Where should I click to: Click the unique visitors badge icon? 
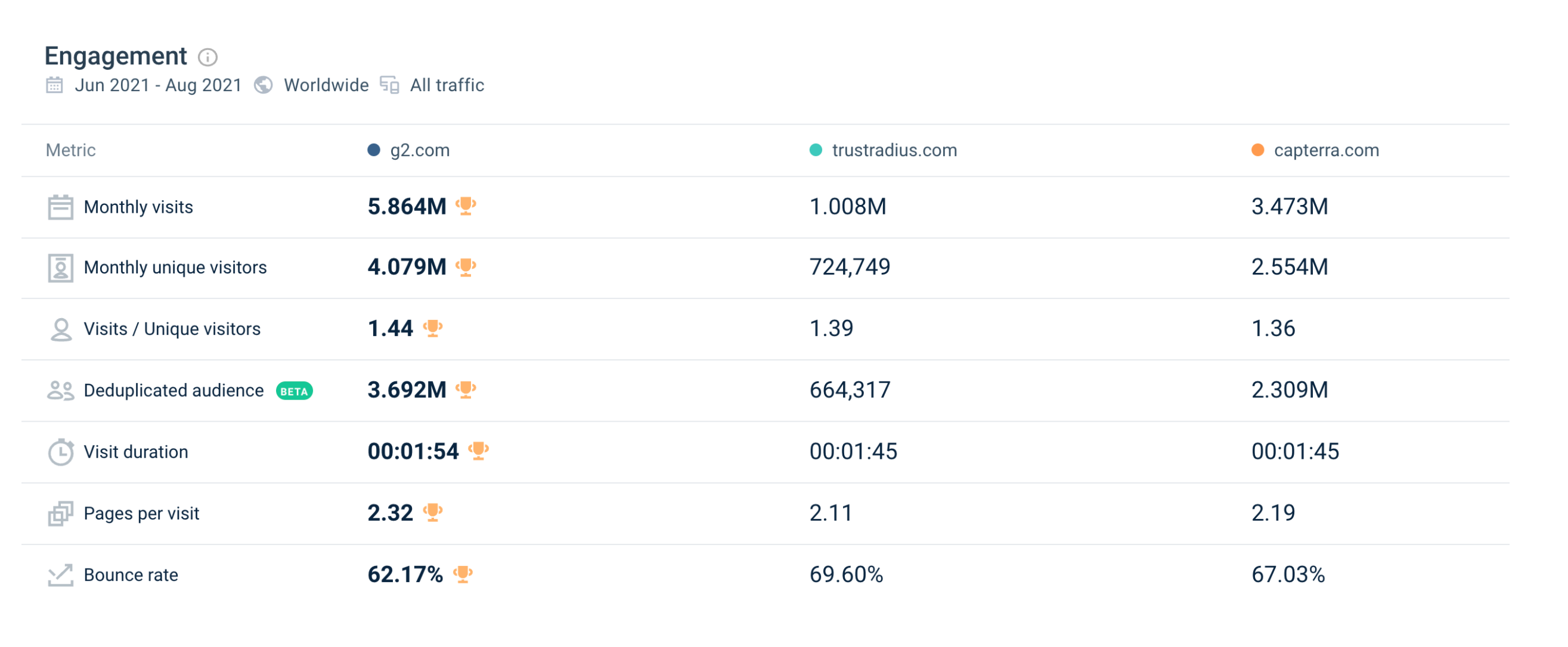pyautogui.click(x=60, y=266)
